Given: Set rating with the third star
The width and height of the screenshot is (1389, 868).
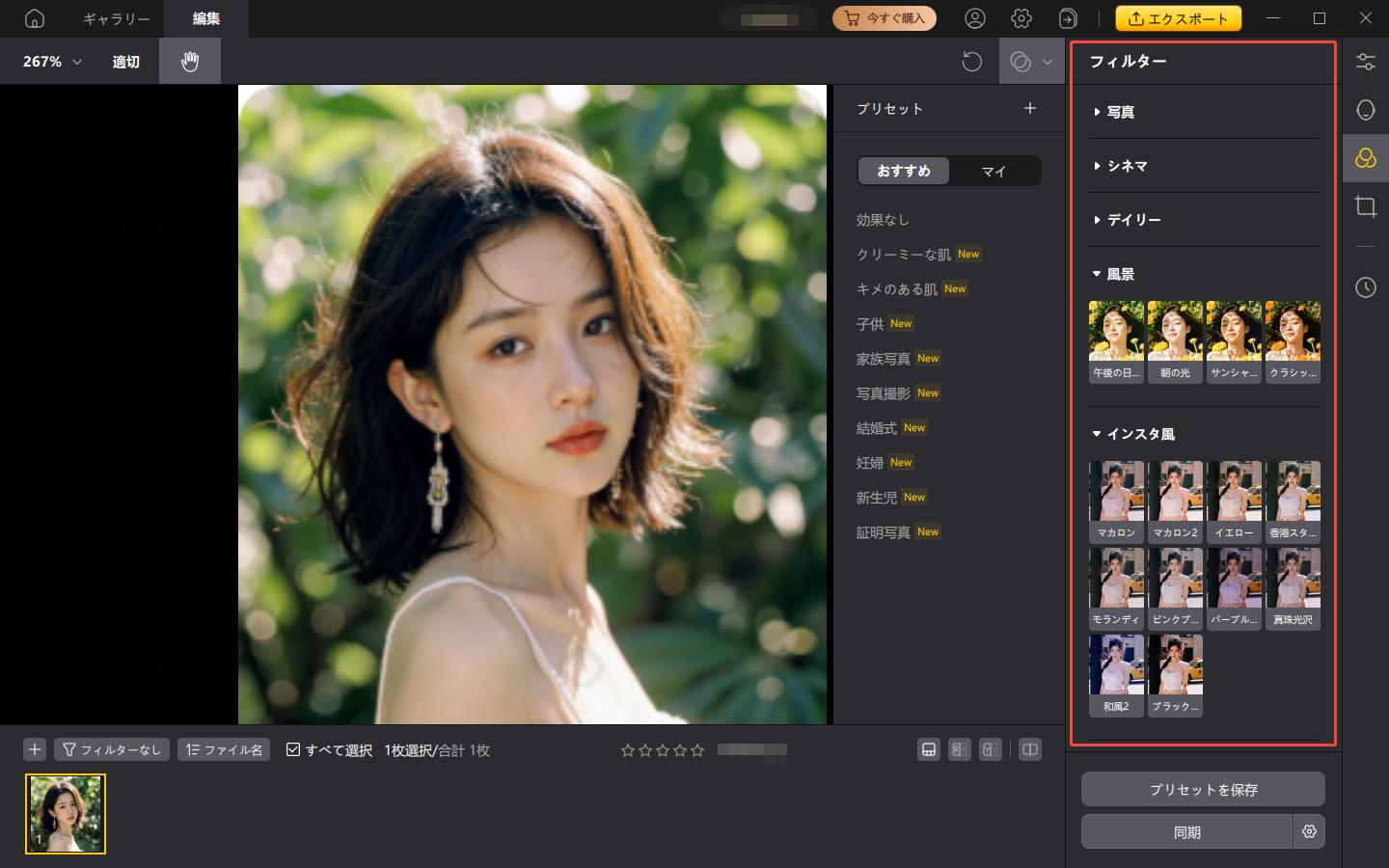Looking at the screenshot, I should tap(663, 749).
